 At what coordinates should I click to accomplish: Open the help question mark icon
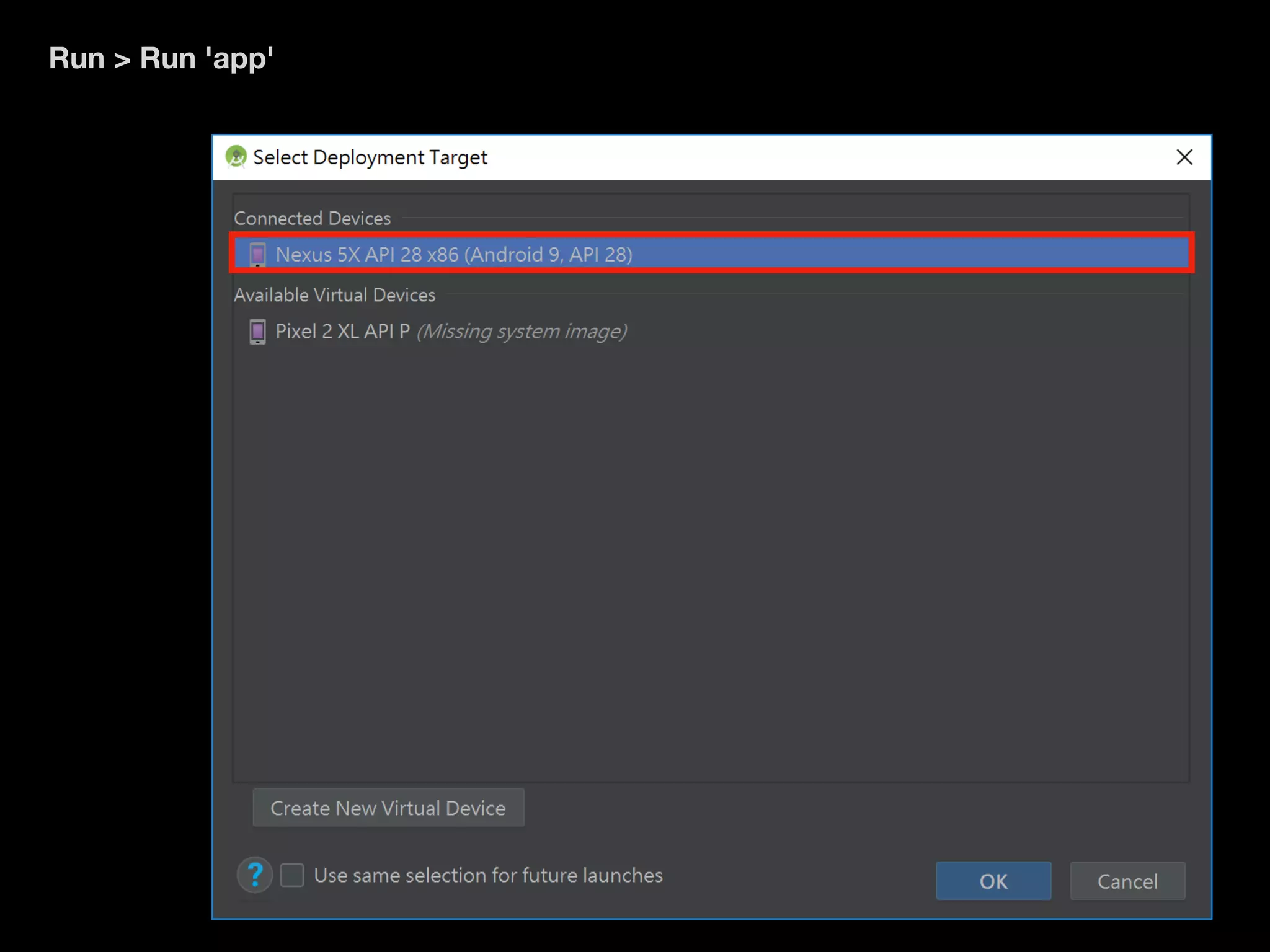(x=255, y=875)
